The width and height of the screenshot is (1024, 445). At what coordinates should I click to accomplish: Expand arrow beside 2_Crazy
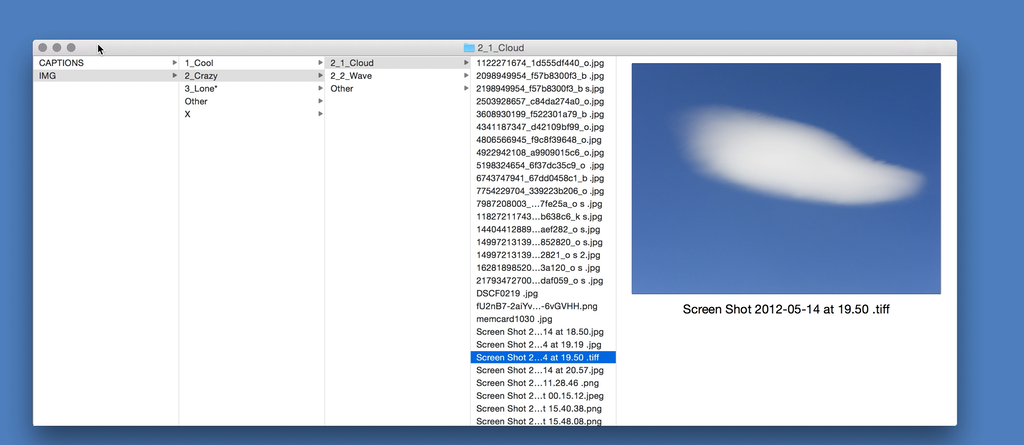[x=321, y=76]
